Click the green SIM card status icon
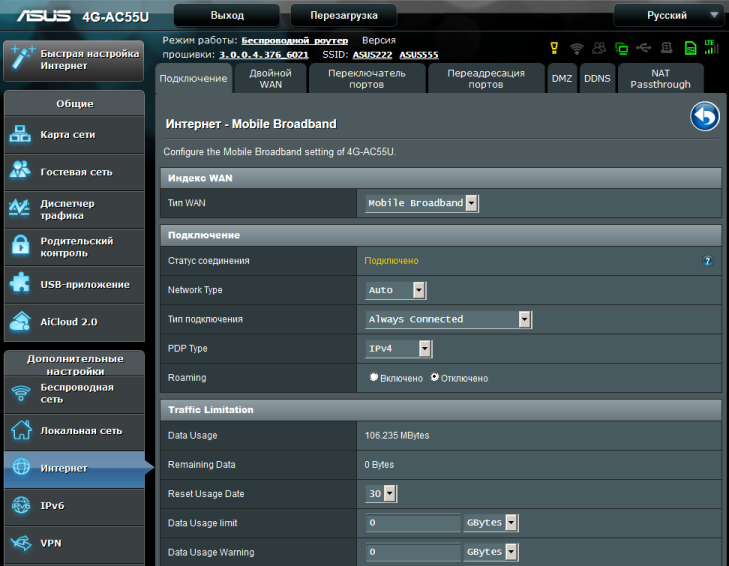This screenshot has height=566, width=729. tap(690, 48)
